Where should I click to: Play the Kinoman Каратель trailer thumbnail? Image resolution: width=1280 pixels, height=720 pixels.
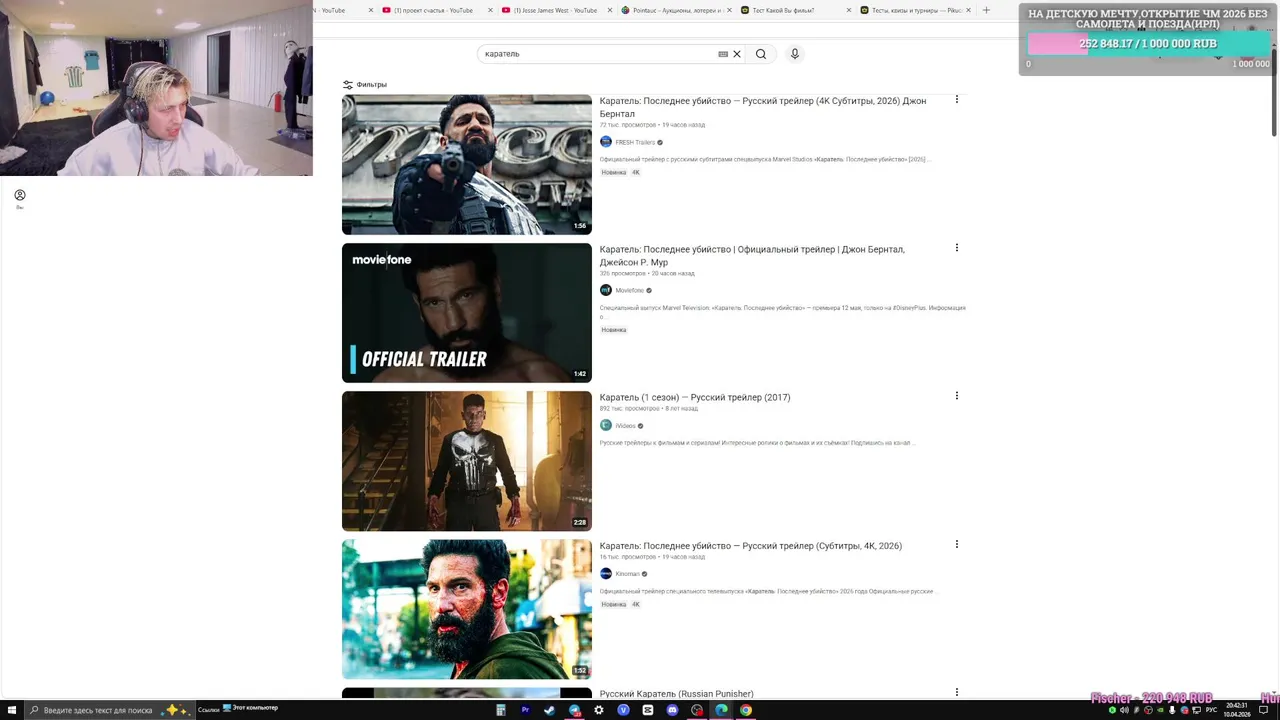pos(467,609)
